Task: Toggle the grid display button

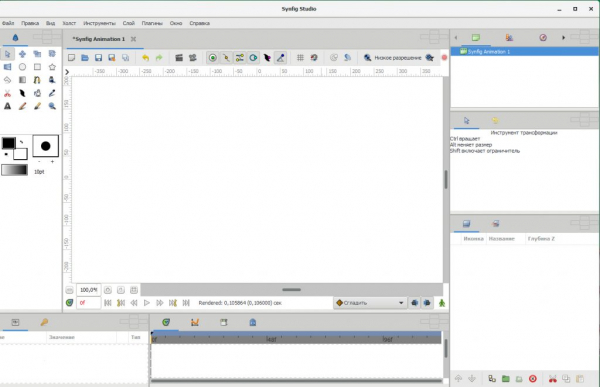Action: 300,58
